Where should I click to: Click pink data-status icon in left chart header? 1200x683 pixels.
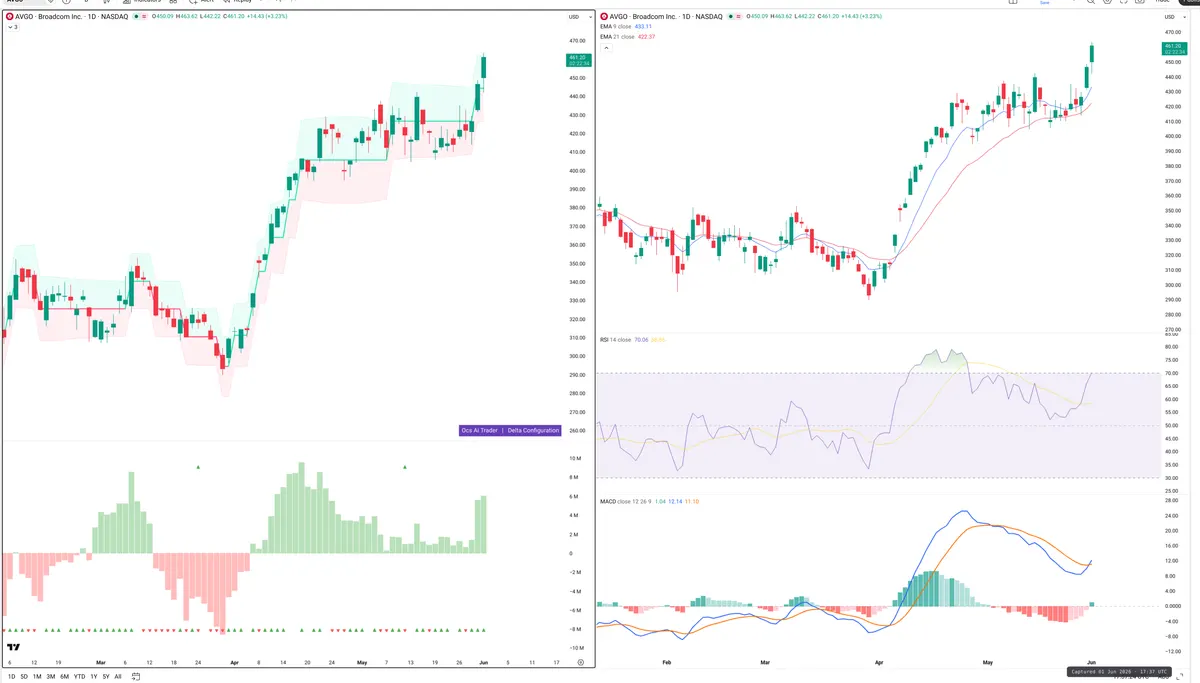pyautogui.click(x=144, y=16)
